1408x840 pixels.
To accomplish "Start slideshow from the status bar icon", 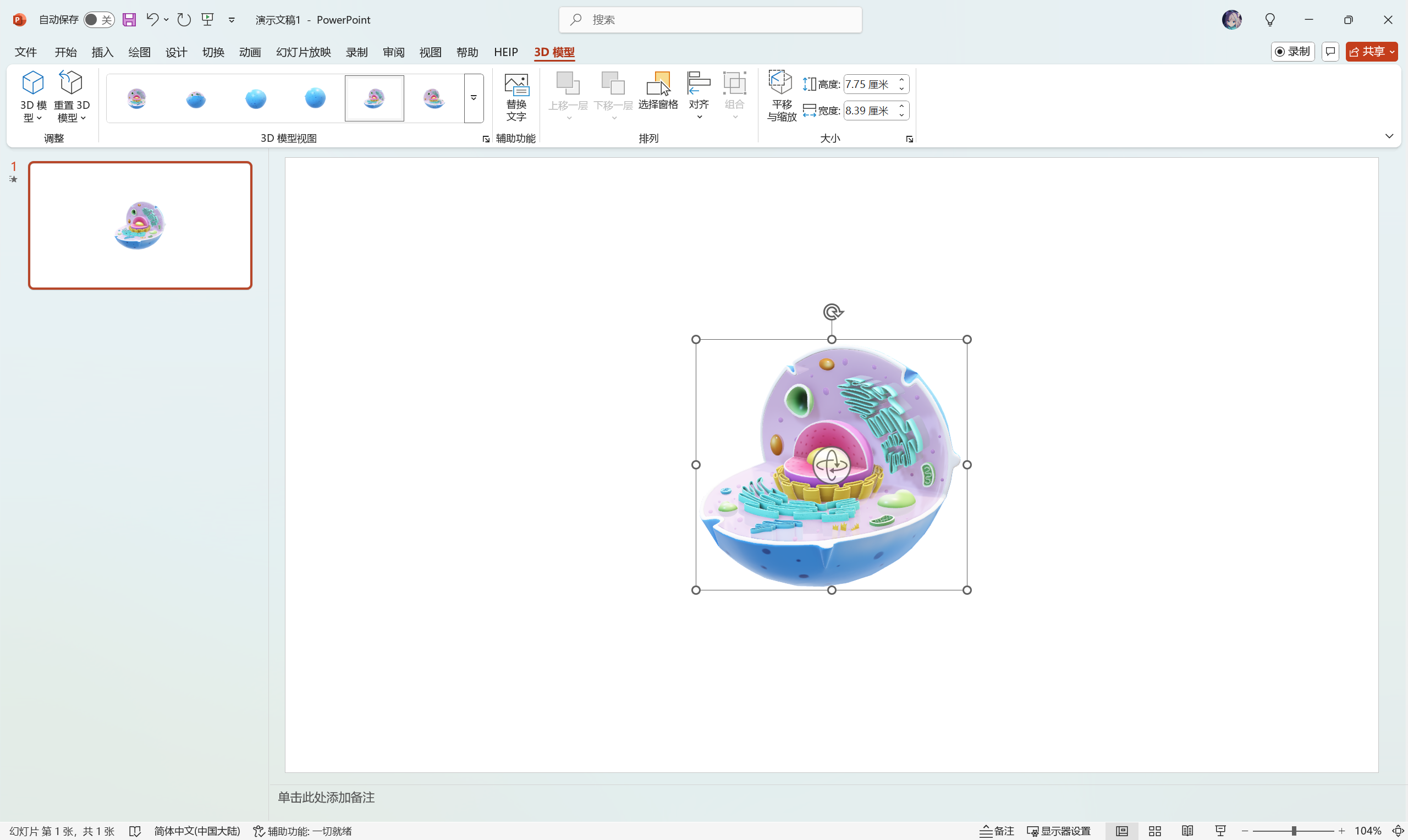I will pos(1220,830).
